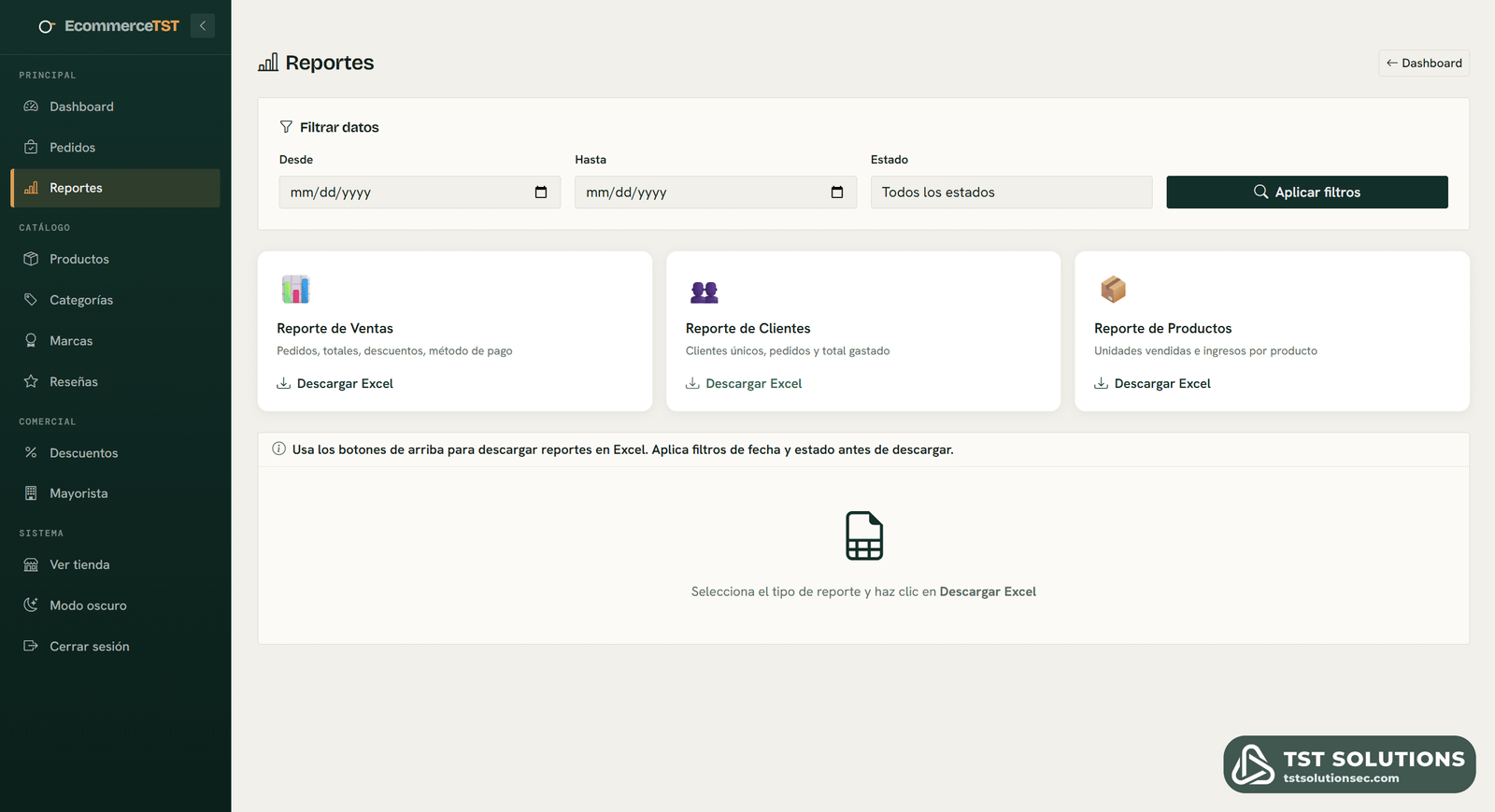Click the Reportes bar-chart heading icon
This screenshot has width=1495, height=812.
tap(268, 63)
